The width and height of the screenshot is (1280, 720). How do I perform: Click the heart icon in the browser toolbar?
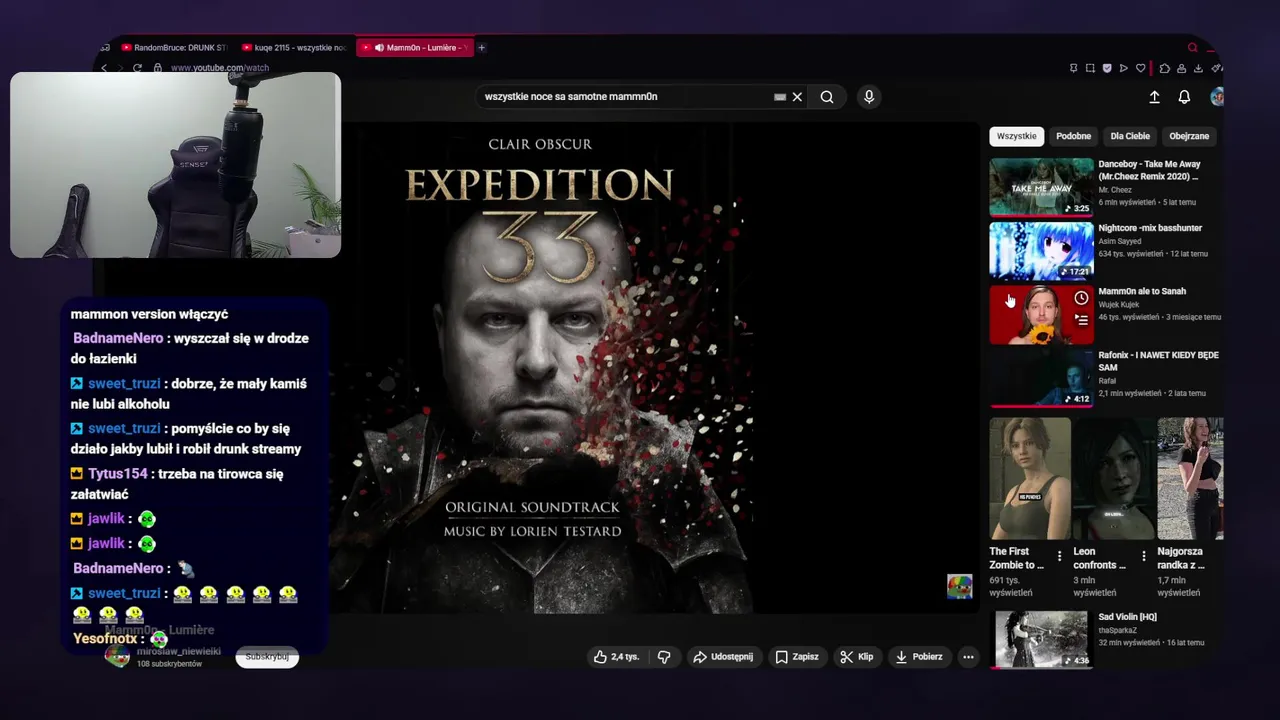click(1140, 68)
